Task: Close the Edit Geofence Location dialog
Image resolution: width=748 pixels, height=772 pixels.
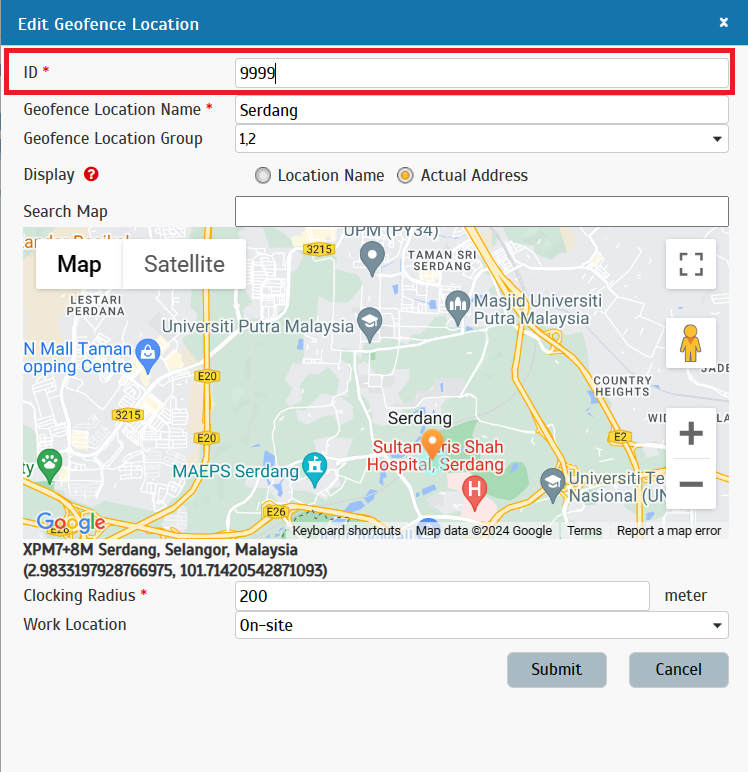Action: pos(724,22)
